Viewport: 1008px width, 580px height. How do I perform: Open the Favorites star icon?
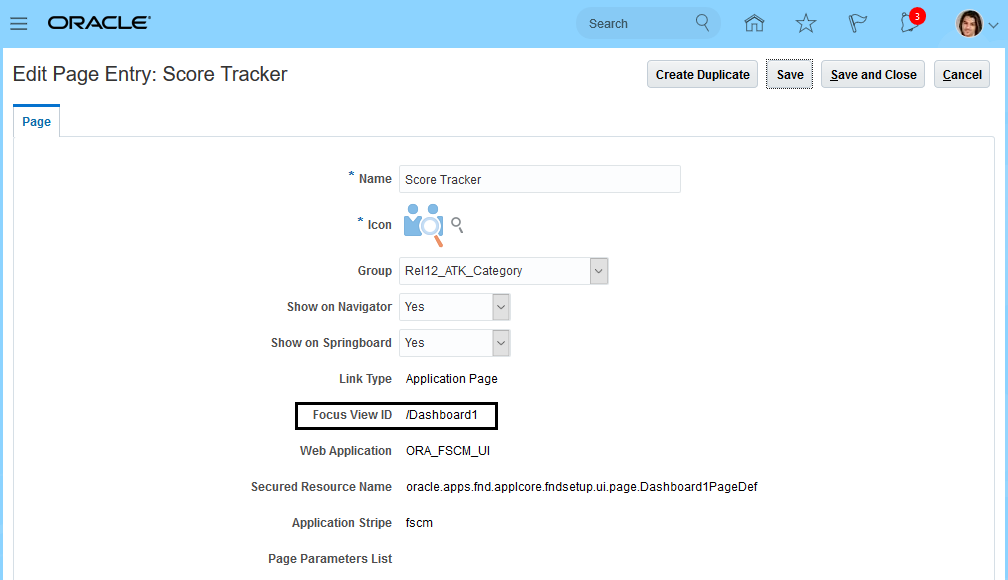[x=806, y=22]
